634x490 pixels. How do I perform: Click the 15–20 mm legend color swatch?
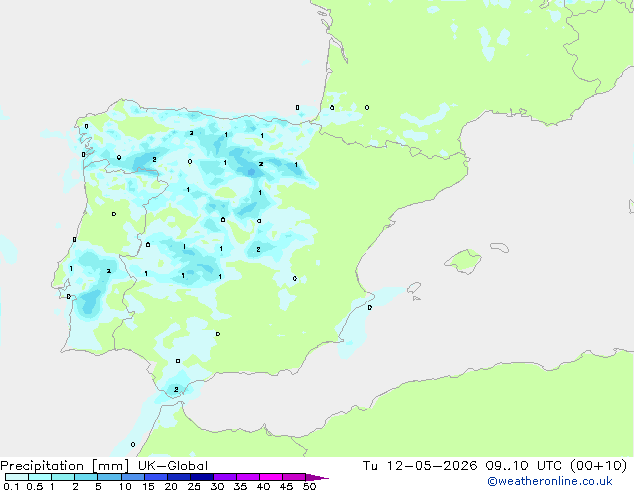(x=155, y=477)
